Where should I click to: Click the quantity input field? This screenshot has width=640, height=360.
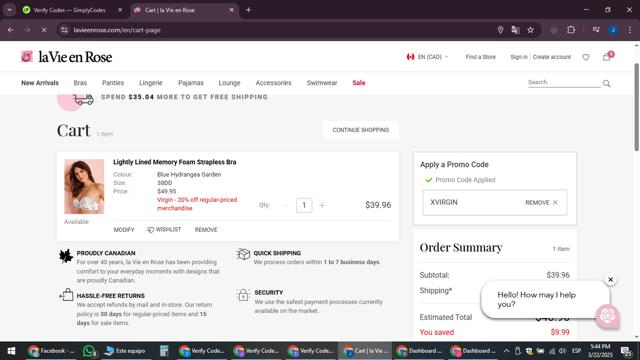tap(304, 205)
